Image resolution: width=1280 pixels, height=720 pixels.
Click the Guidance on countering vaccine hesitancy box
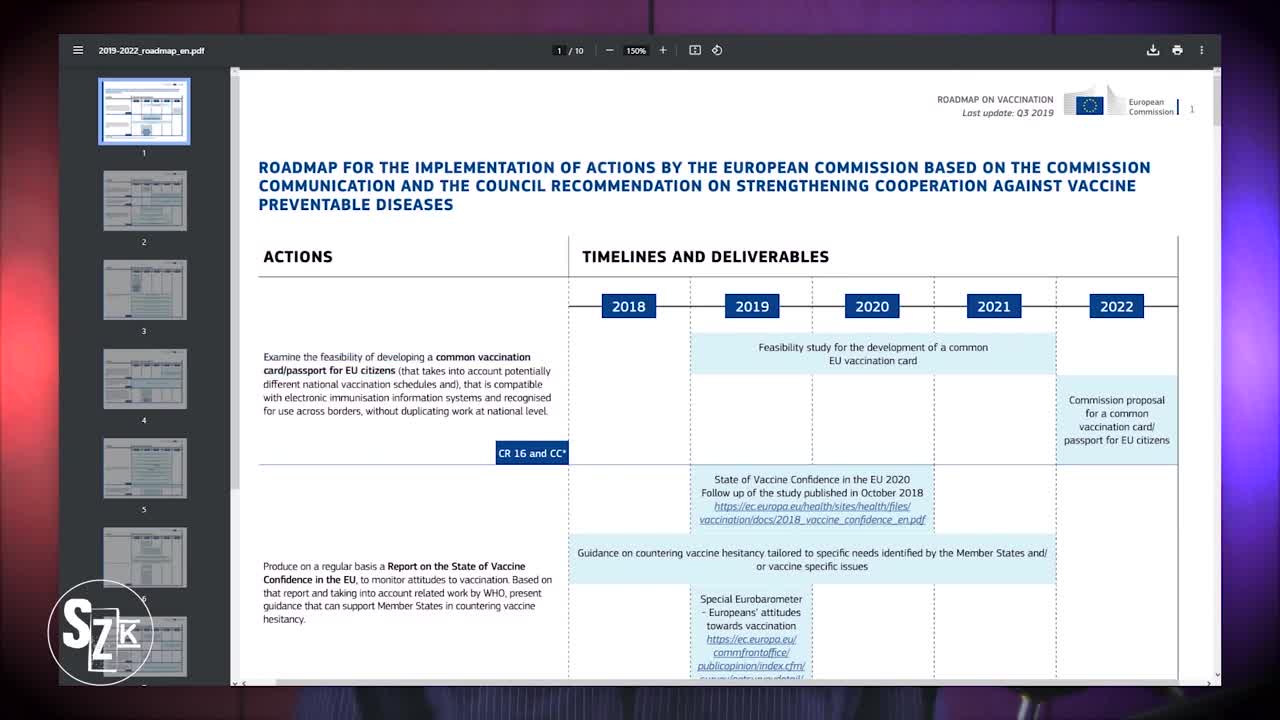click(x=812, y=559)
